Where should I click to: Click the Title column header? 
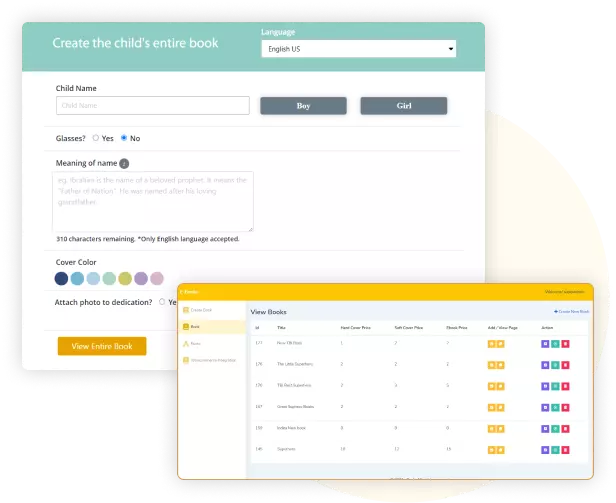click(x=281, y=328)
